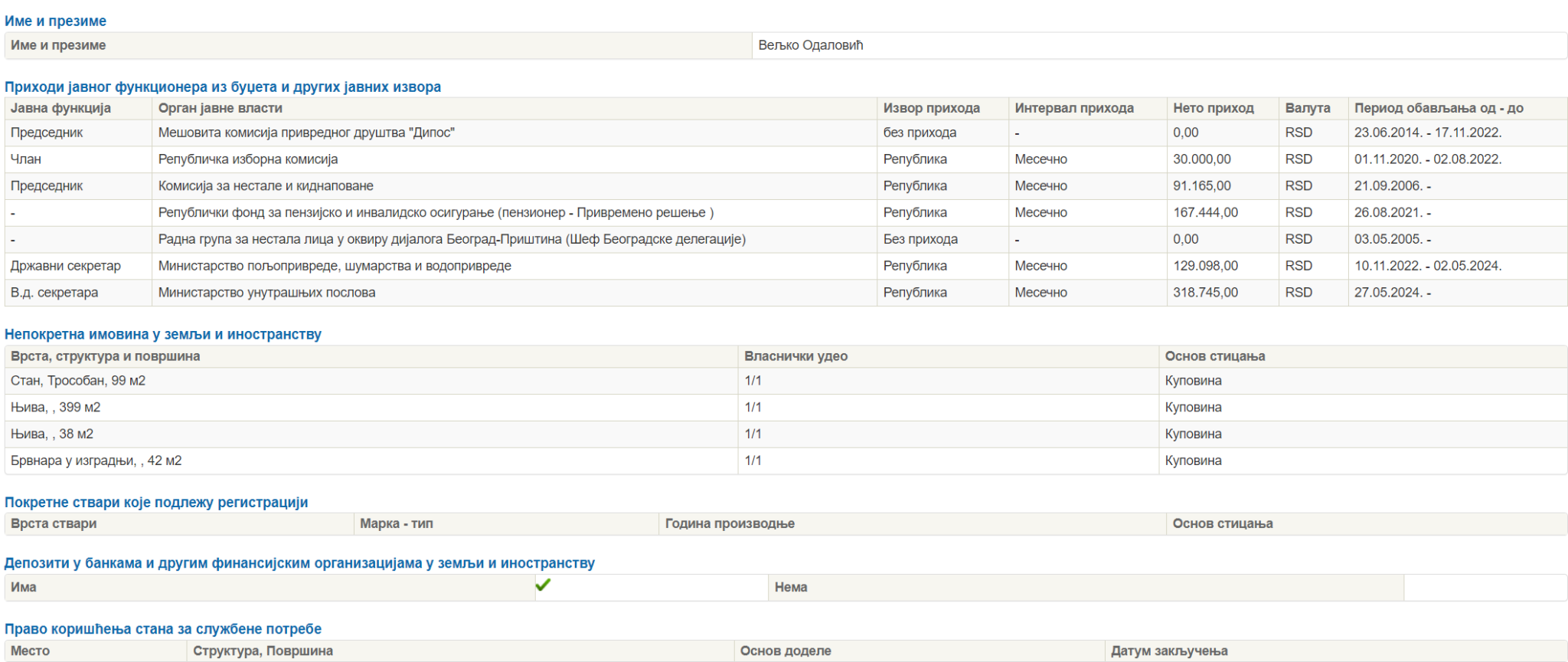The image size is (1568, 662).
Task: Click the name Вељко Одаловић
Action: [810, 45]
